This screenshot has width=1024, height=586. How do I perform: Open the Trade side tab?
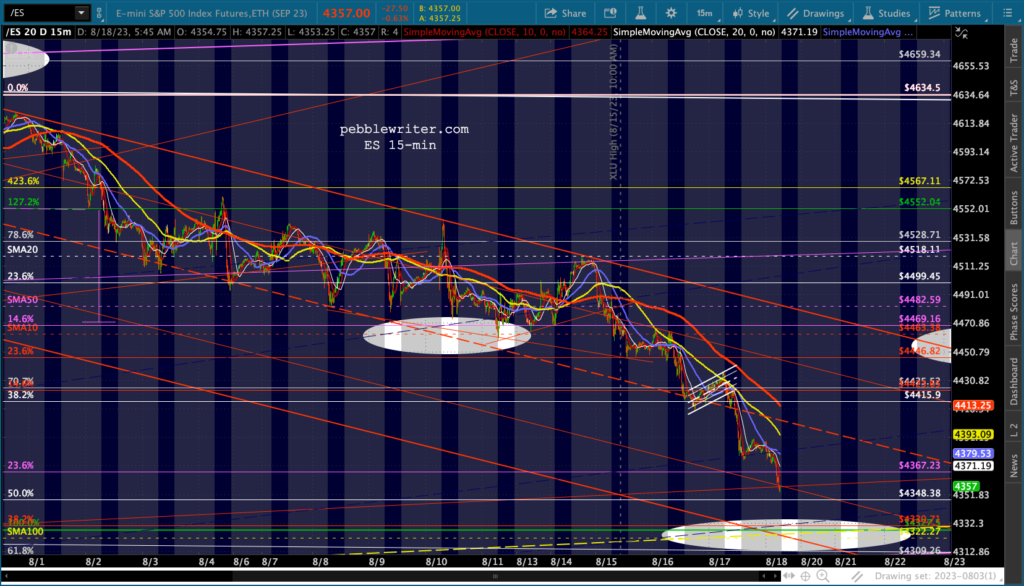pyautogui.click(x=1014, y=50)
